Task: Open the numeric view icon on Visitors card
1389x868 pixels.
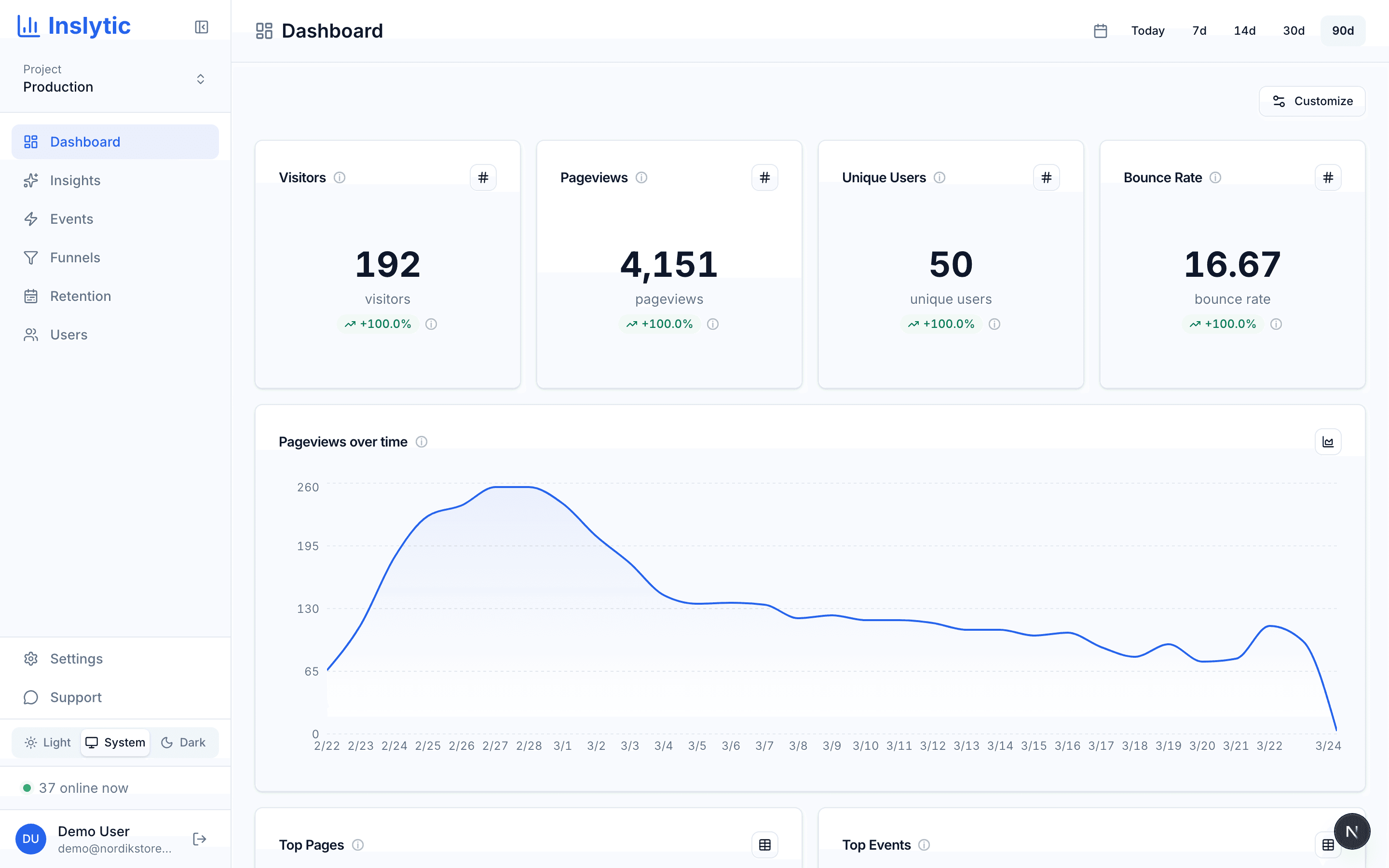Action: coord(483,177)
